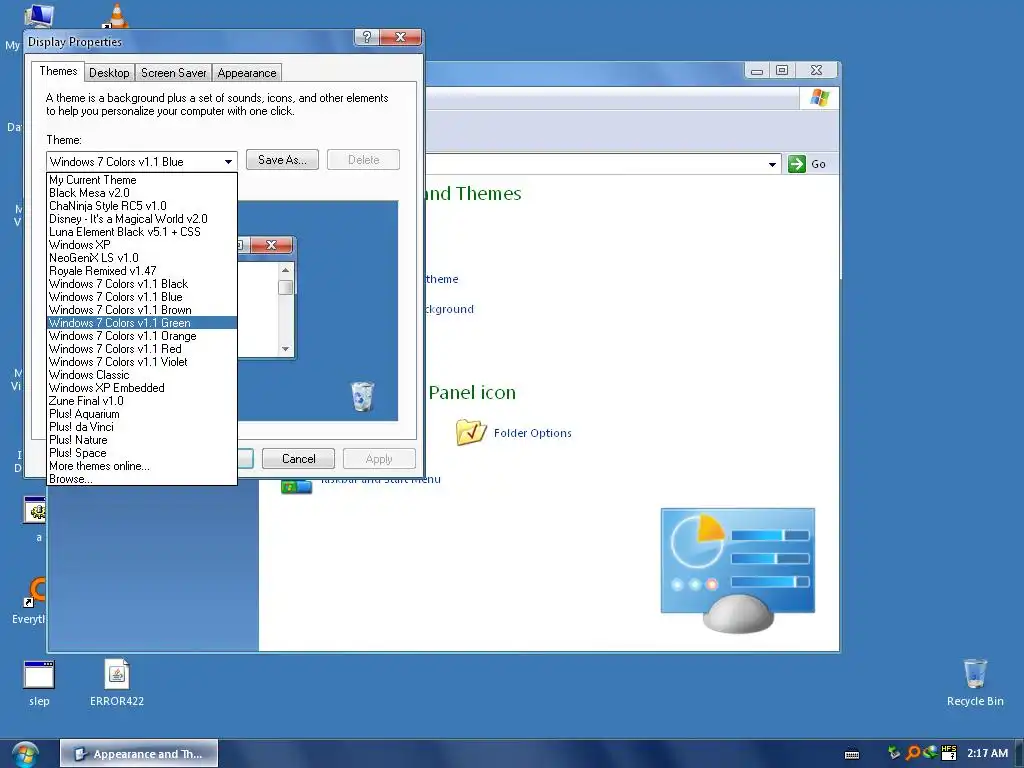Image resolution: width=1024 pixels, height=768 pixels.
Task: Select Windows 7 Colors v1.1 Violet
Action: pyautogui.click(x=142, y=362)
